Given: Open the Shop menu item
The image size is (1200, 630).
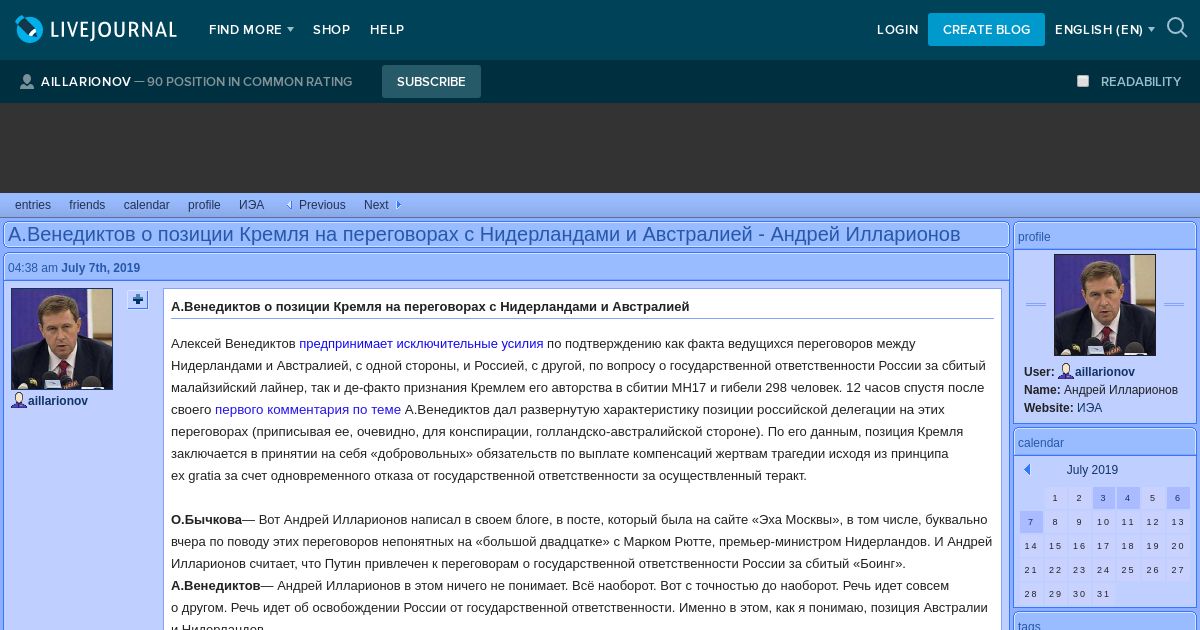Looking at the screenshot, I should (331, 30).
